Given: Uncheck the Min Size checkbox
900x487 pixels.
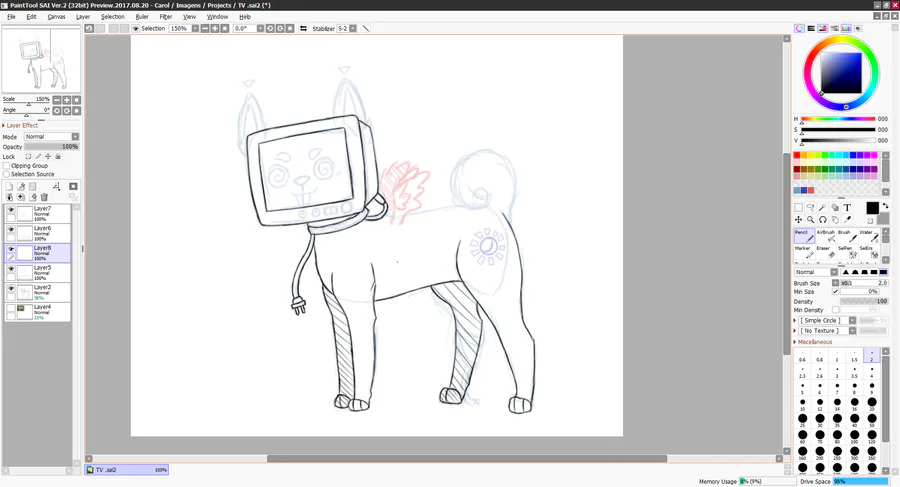Looking at the screenshot, I should coord(835,292).
